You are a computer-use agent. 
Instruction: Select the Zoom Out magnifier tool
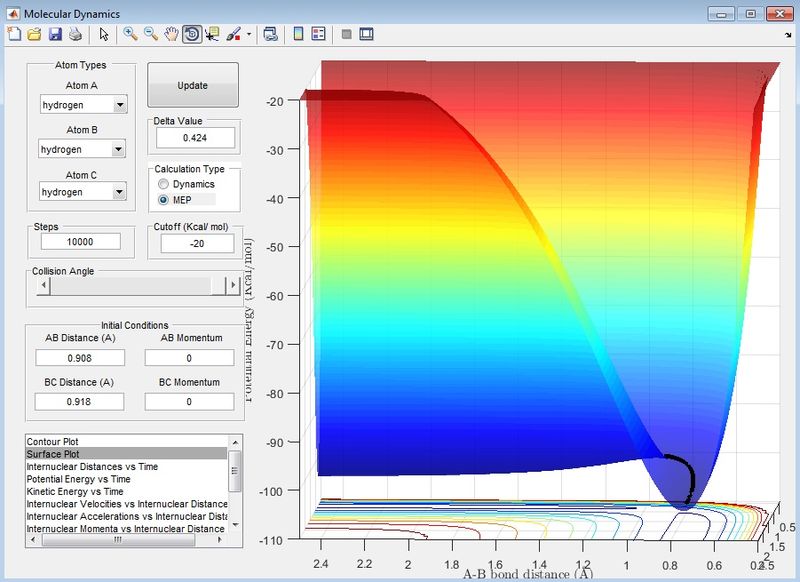151,34
